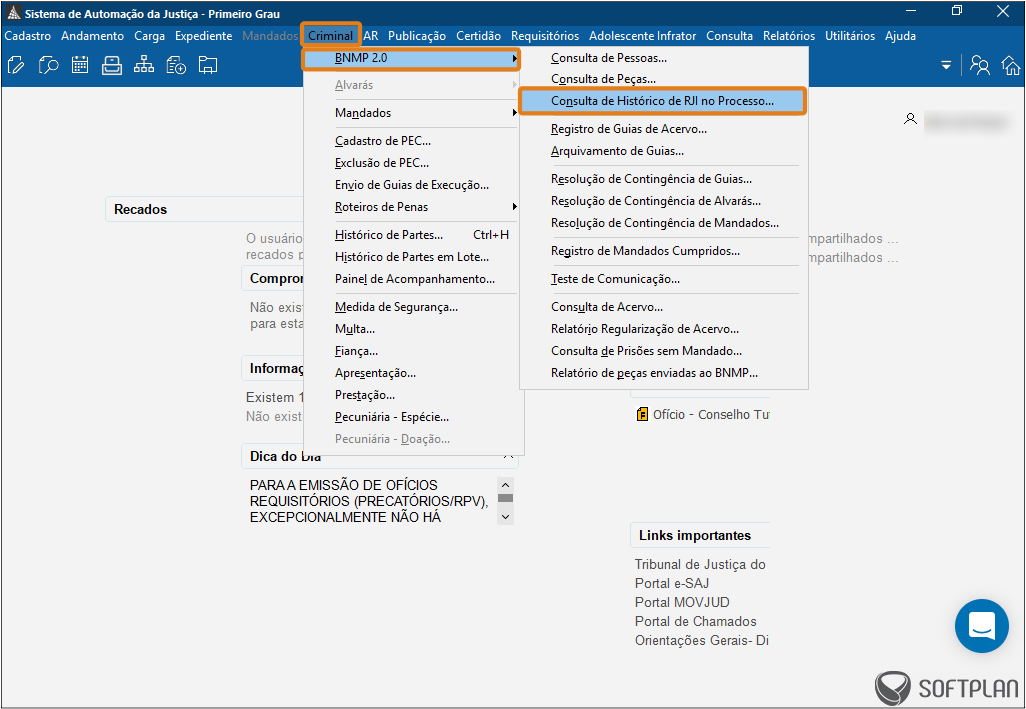1026x709 pixels.
Task: Click Dica do Dia scrollbar down arrow
Action: (x=505, y=516)
